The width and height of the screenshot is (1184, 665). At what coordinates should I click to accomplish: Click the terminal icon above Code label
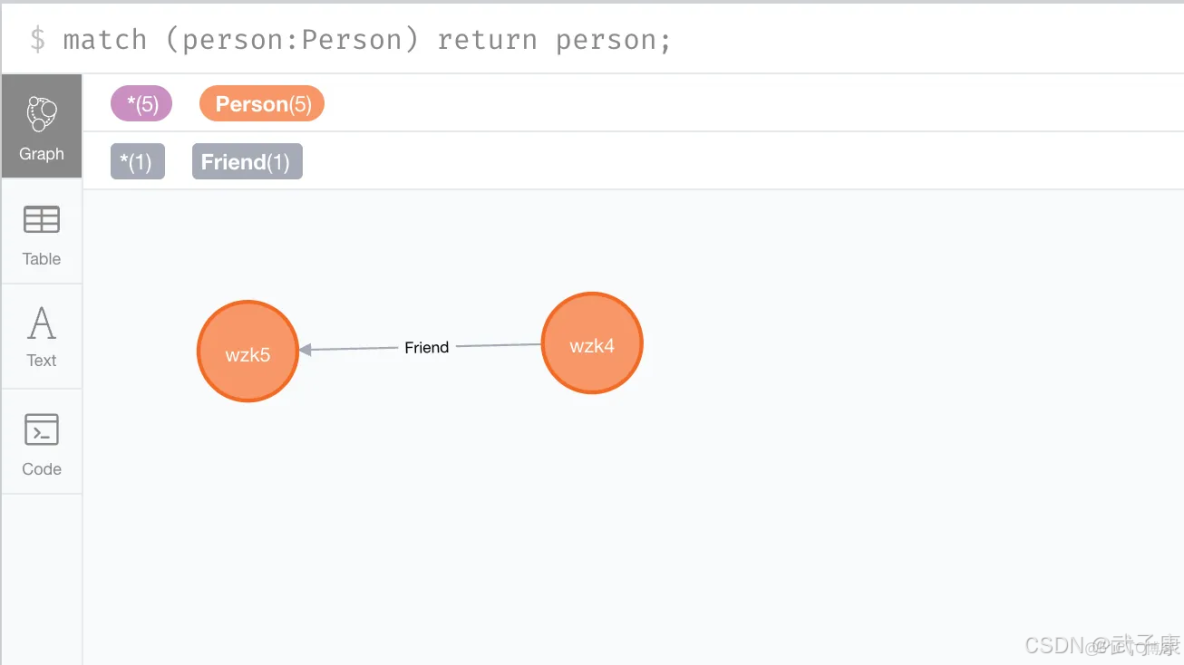point(41,429)
